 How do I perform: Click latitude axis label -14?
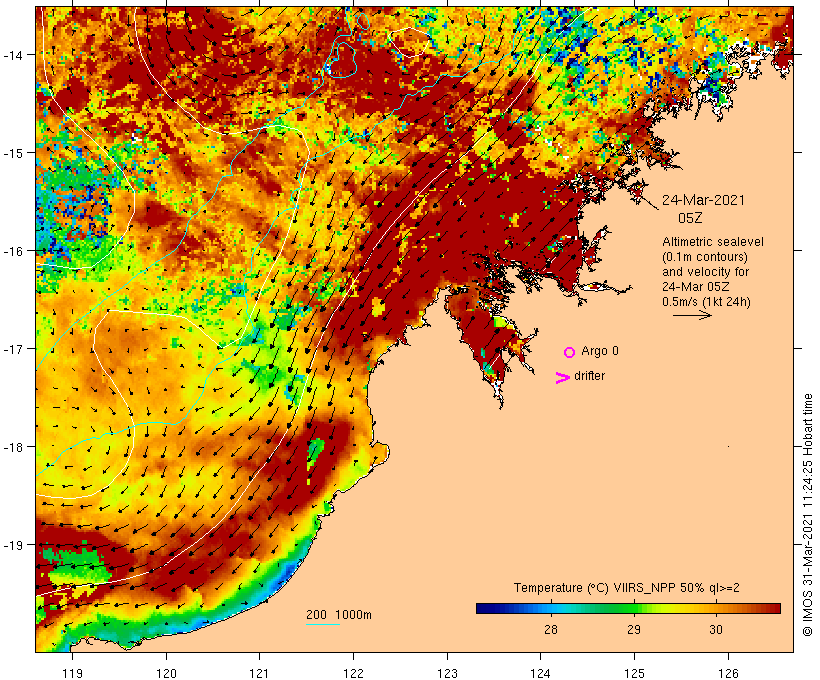pyautogui.click(x=12, y=54)
